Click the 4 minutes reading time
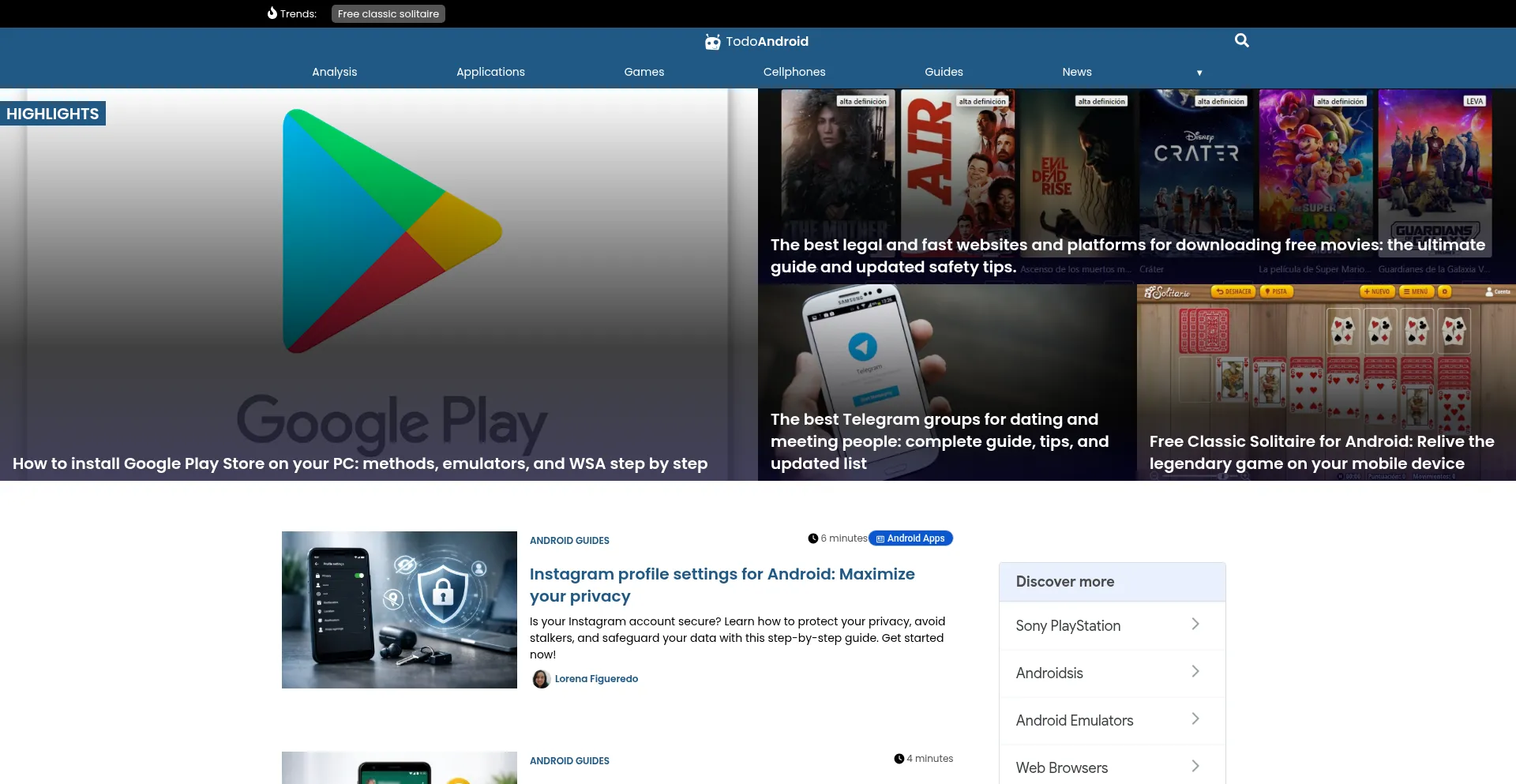Image resolution: width=1516 pixels, height=784 pixels. tap(930, 759)
